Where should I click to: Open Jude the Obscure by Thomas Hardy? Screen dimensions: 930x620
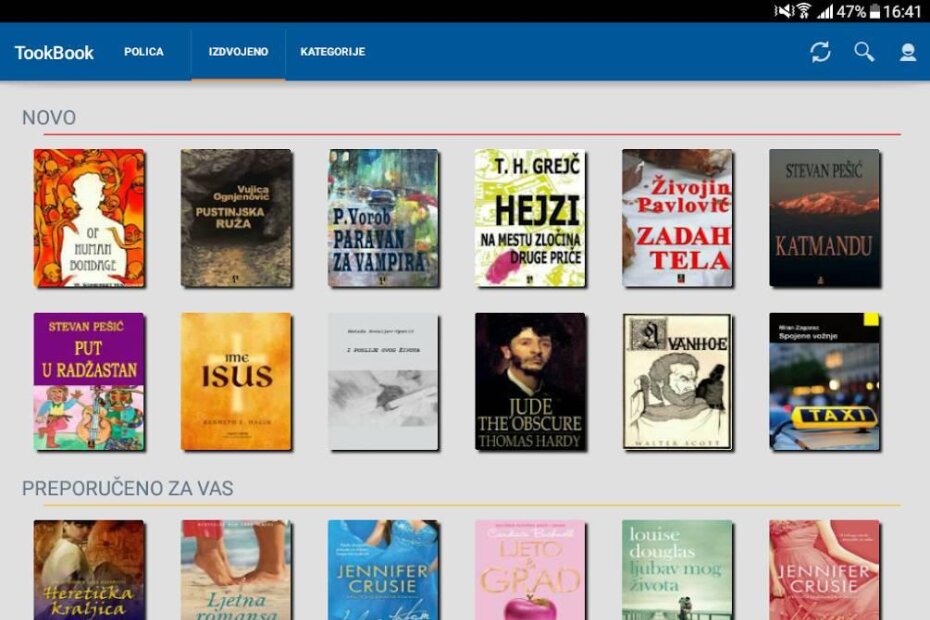pos(530,382)
